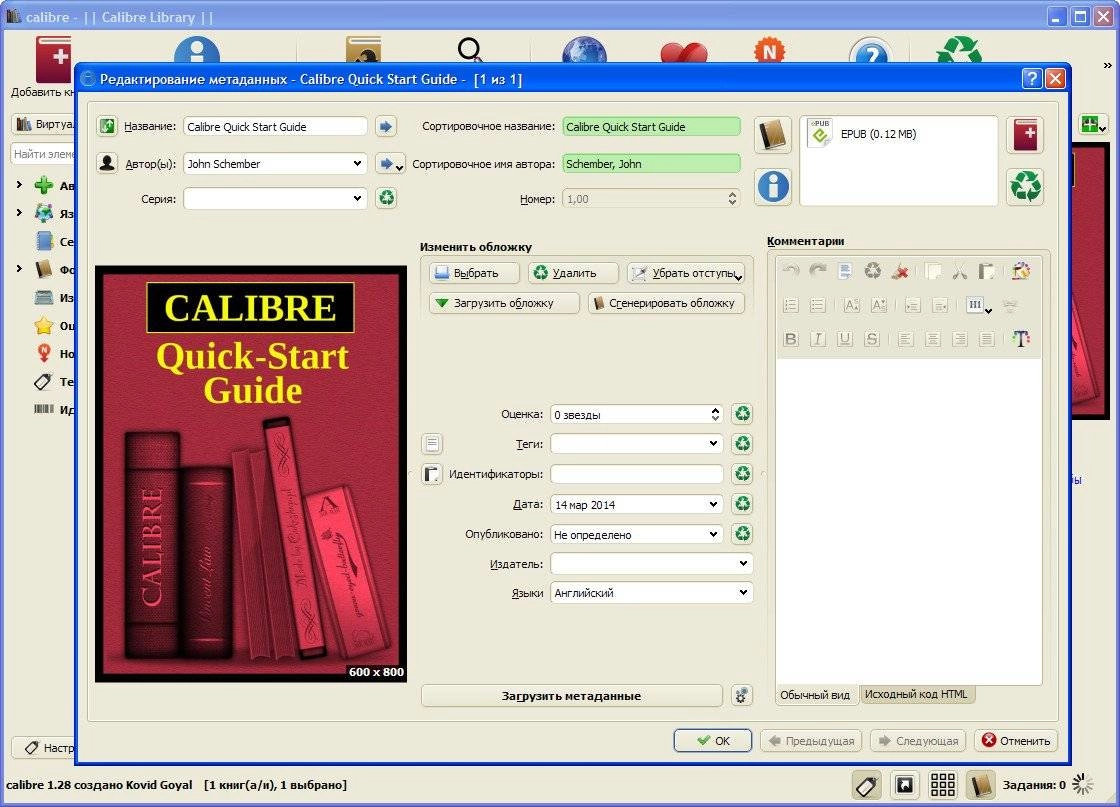The width and height of the screenshot is (1120, 807).
Task: Clear the series with the recycle icon
Action: point(386,198)
